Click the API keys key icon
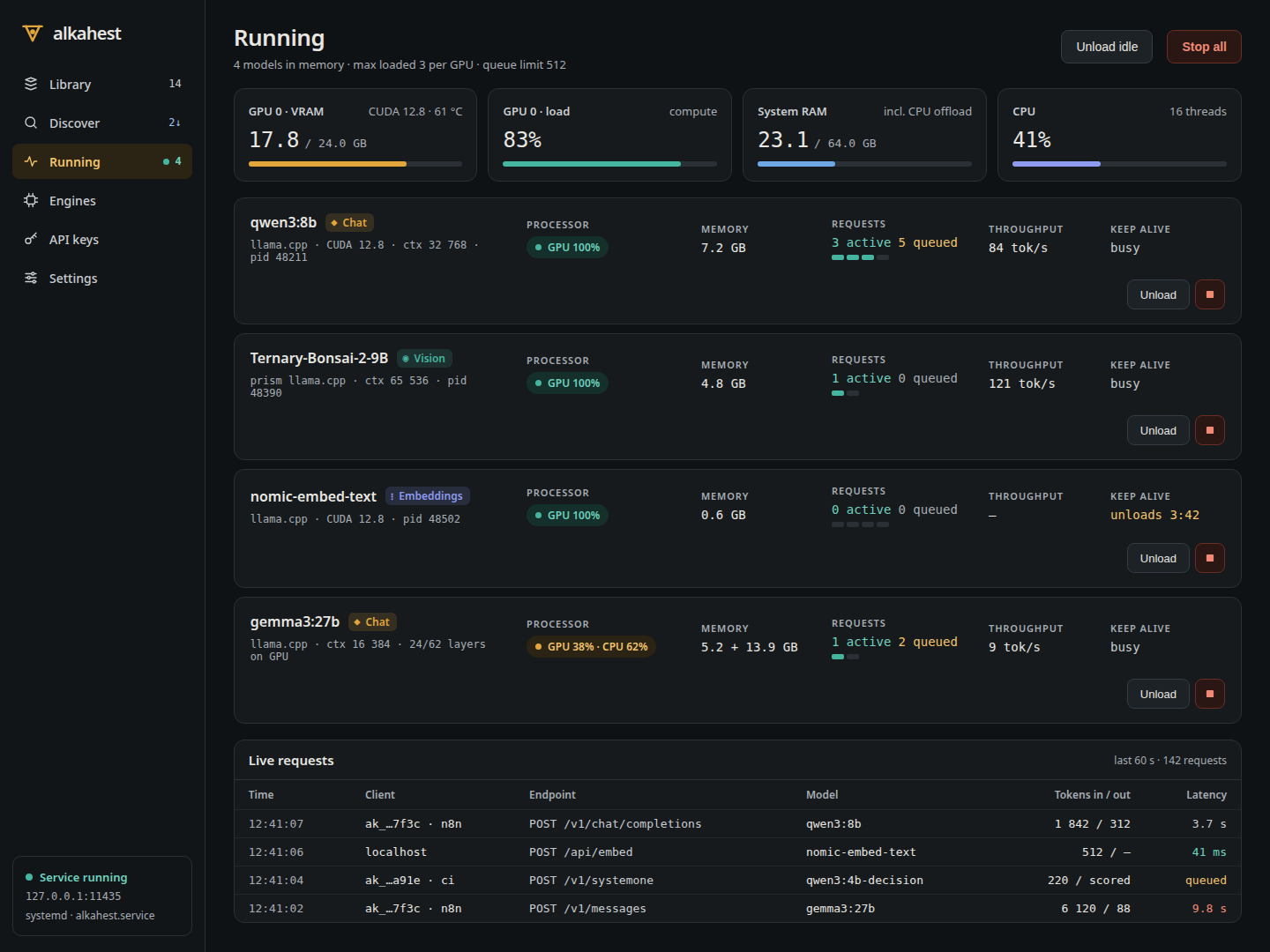1270x952 pixels. click(31, 239)
